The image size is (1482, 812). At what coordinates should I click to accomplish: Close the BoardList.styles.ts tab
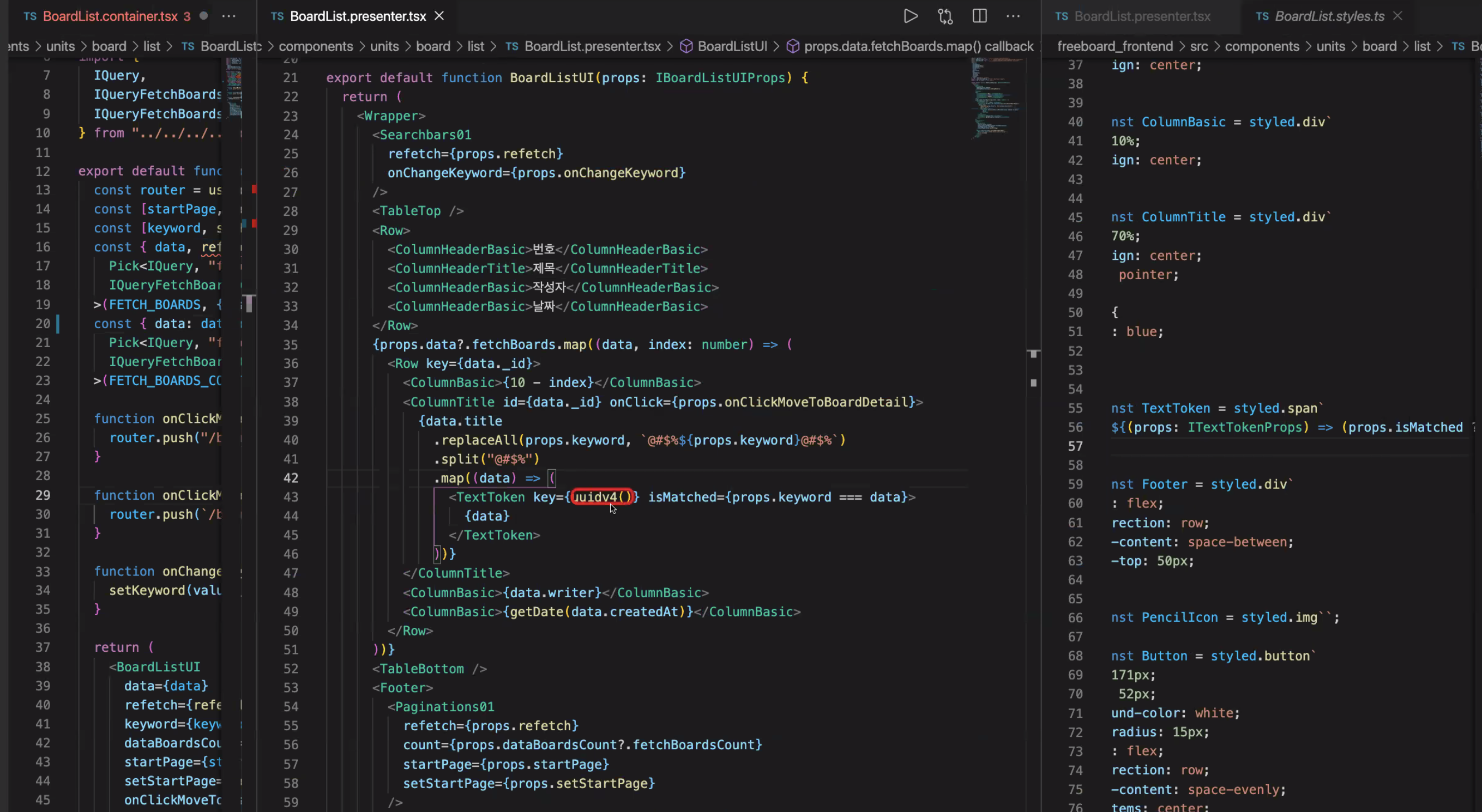(1397, 16)
